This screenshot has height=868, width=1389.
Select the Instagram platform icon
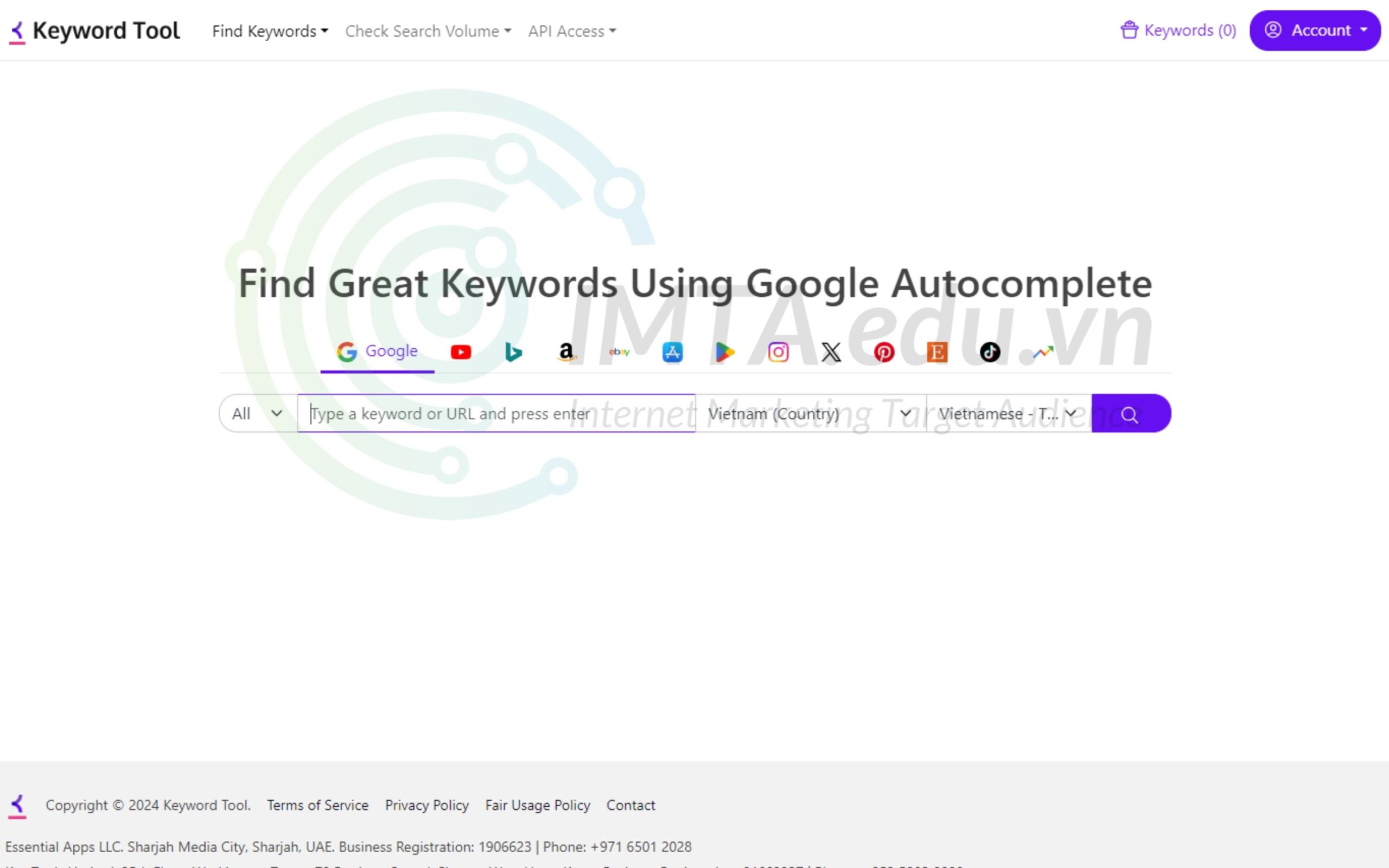(x=777, y=351)
